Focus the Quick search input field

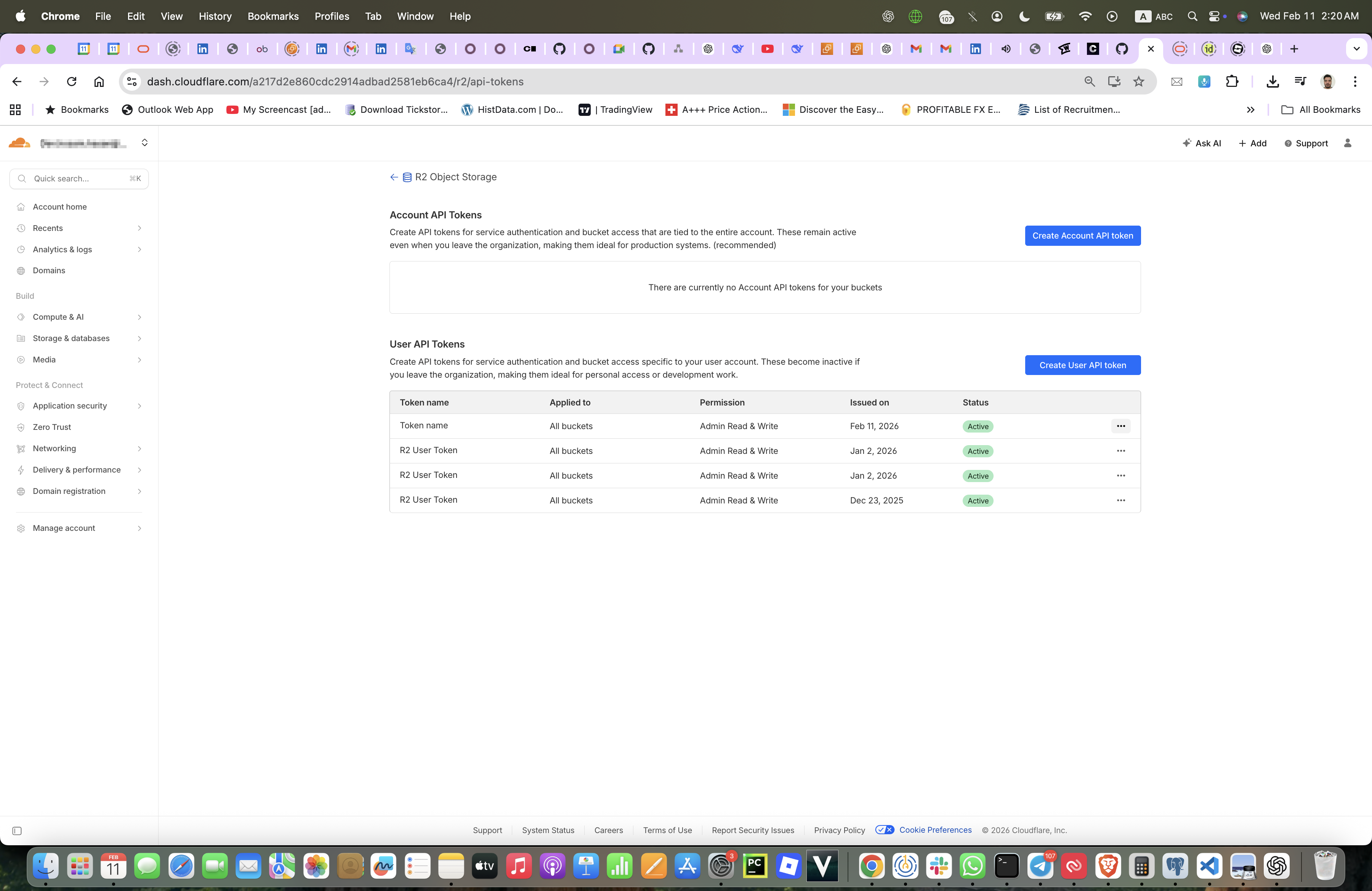(79, 179)
